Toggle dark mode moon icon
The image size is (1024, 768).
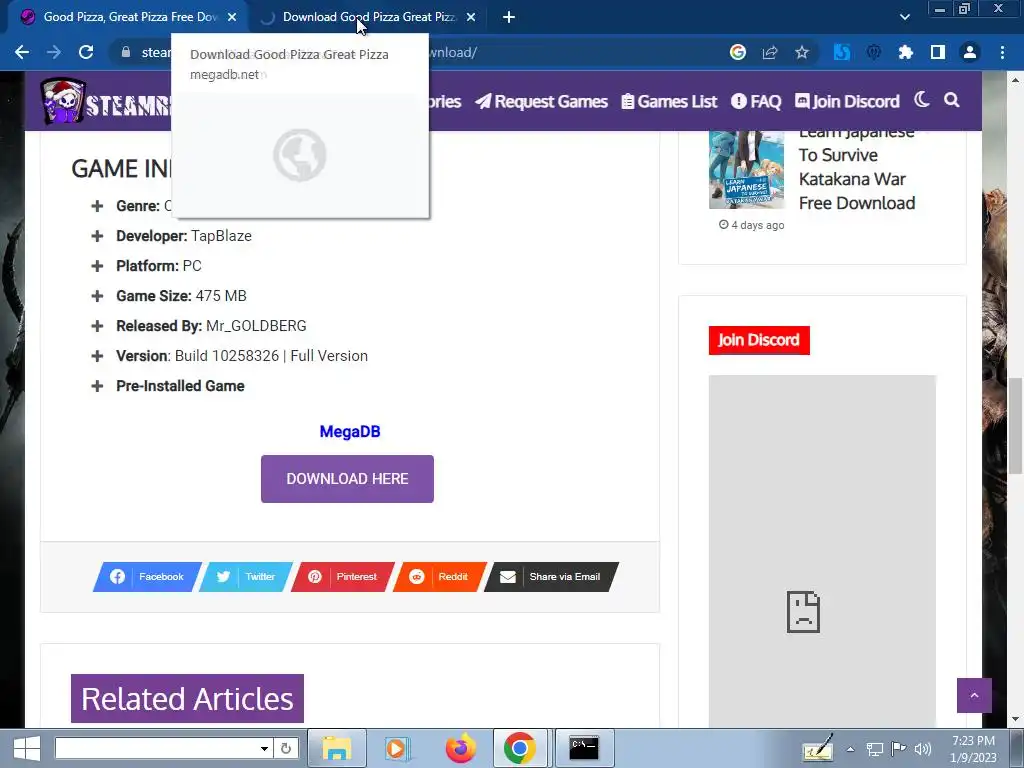[x=921, y=100]
